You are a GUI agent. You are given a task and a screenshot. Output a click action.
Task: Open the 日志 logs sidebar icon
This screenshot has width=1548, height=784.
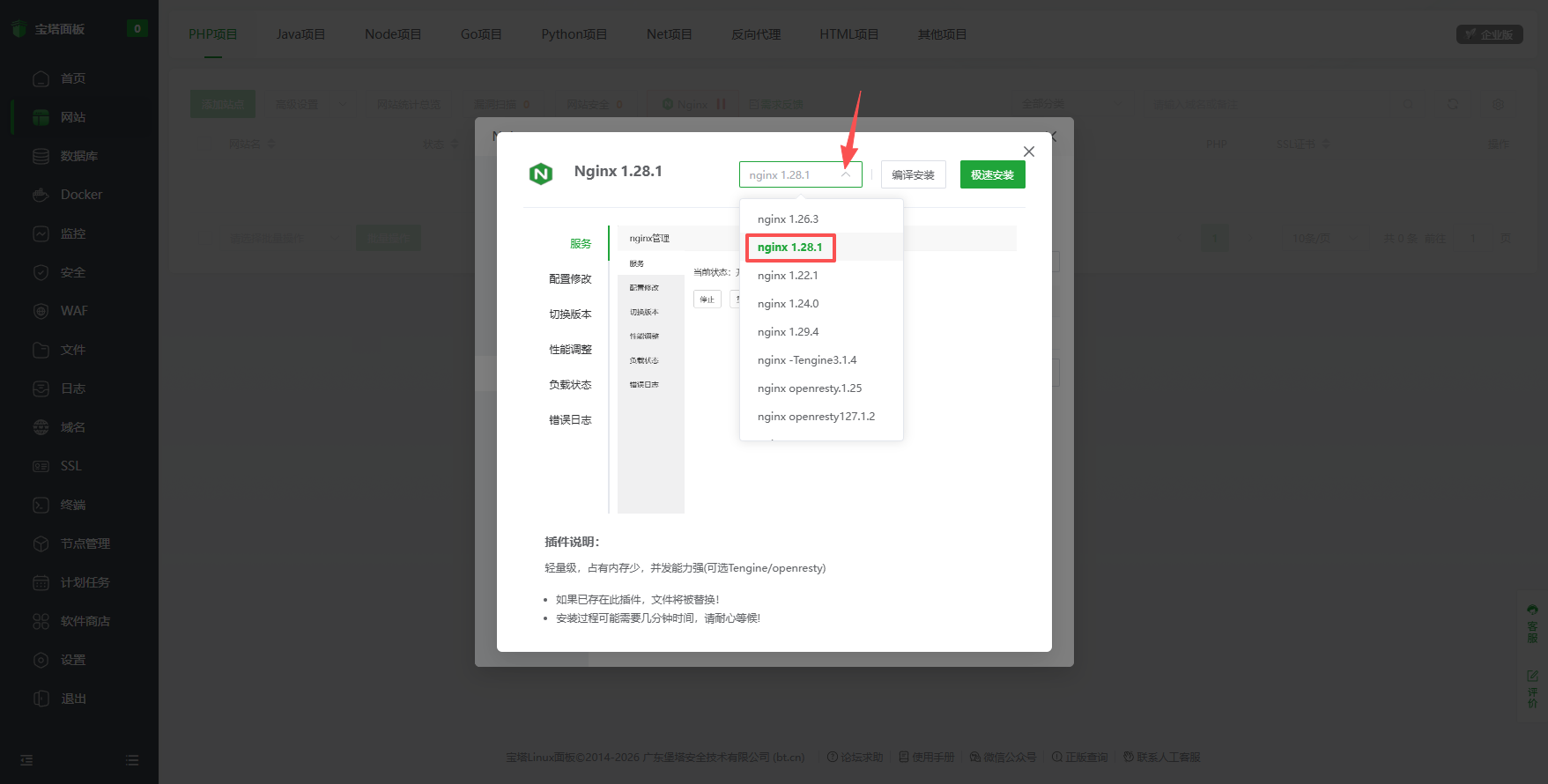click(41, 388)
